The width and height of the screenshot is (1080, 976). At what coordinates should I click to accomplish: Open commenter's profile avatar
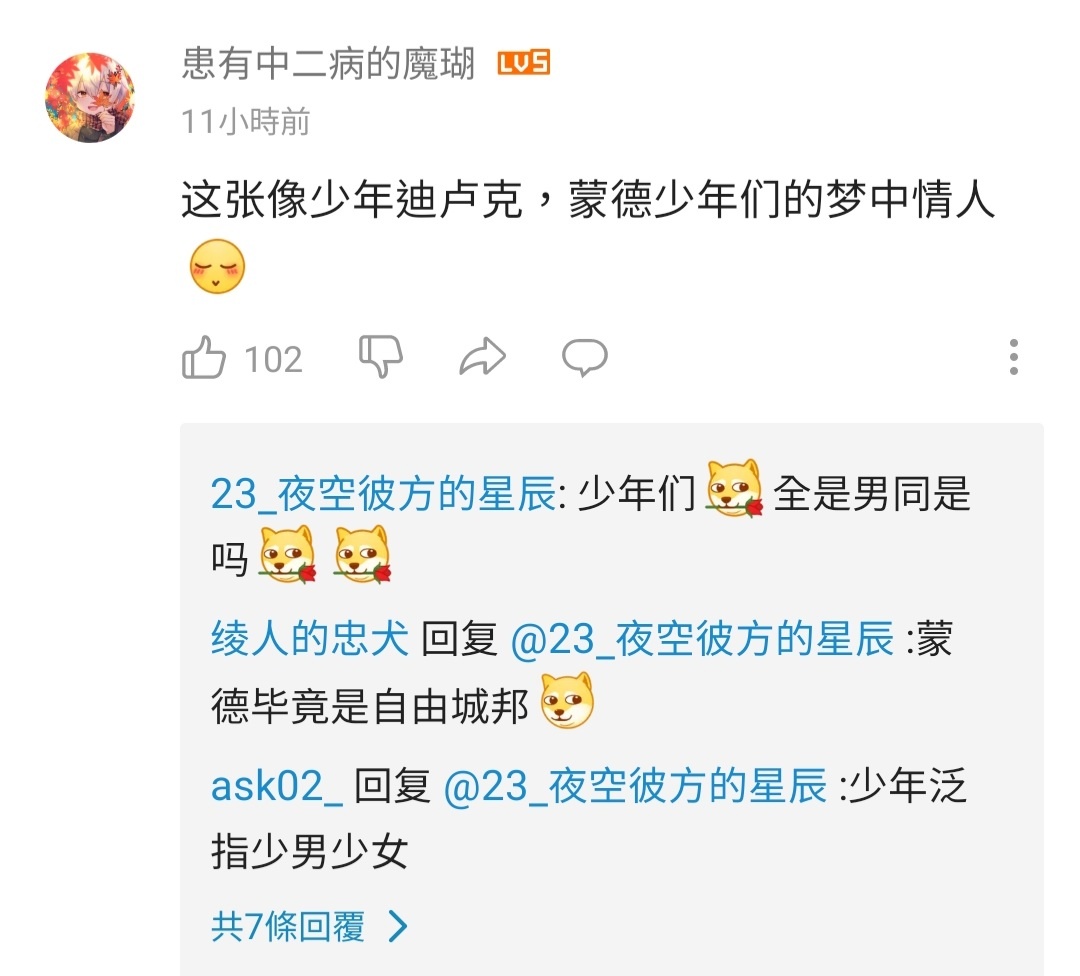point(90,98)
